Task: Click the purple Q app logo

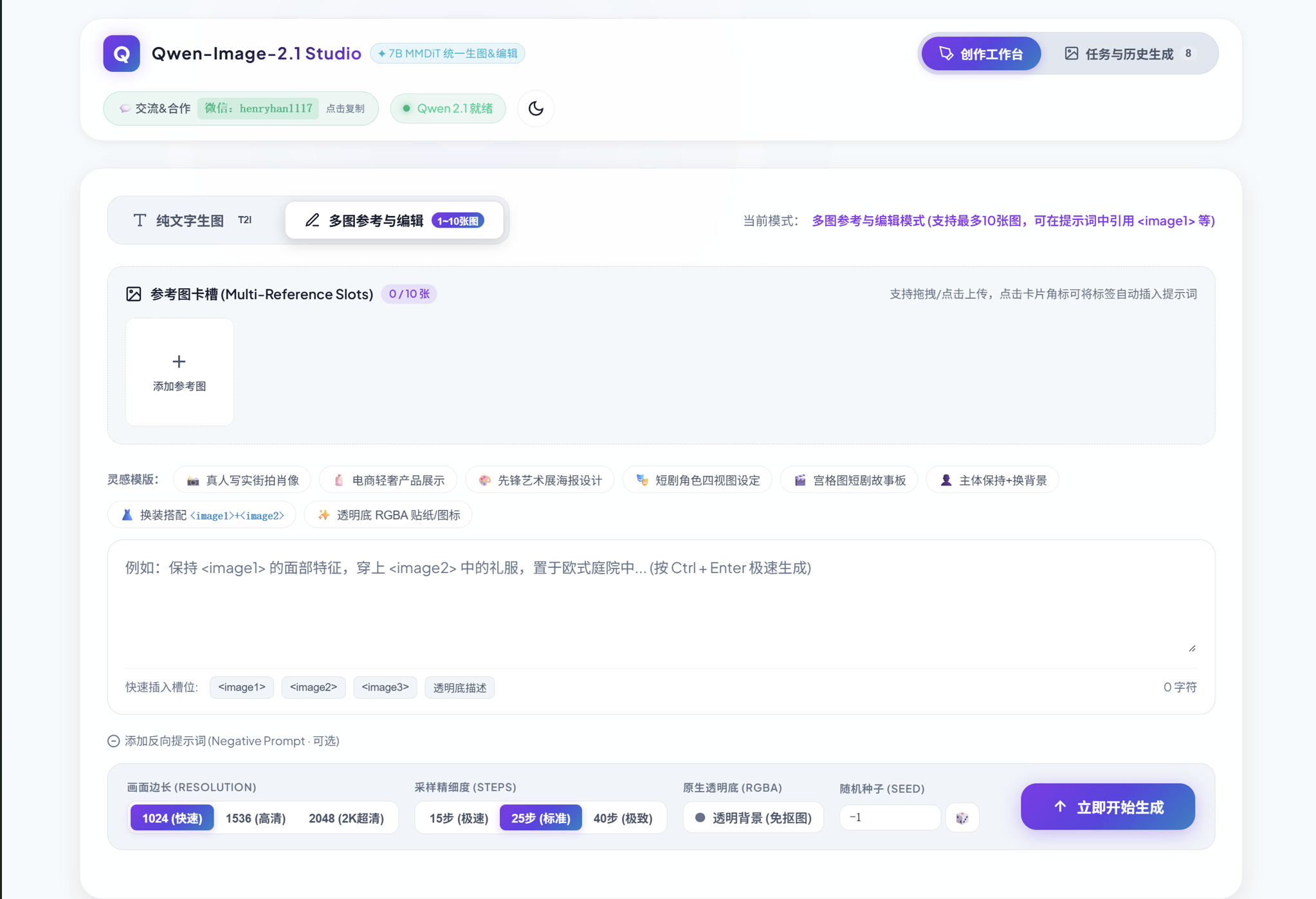Action: point(122,53)
